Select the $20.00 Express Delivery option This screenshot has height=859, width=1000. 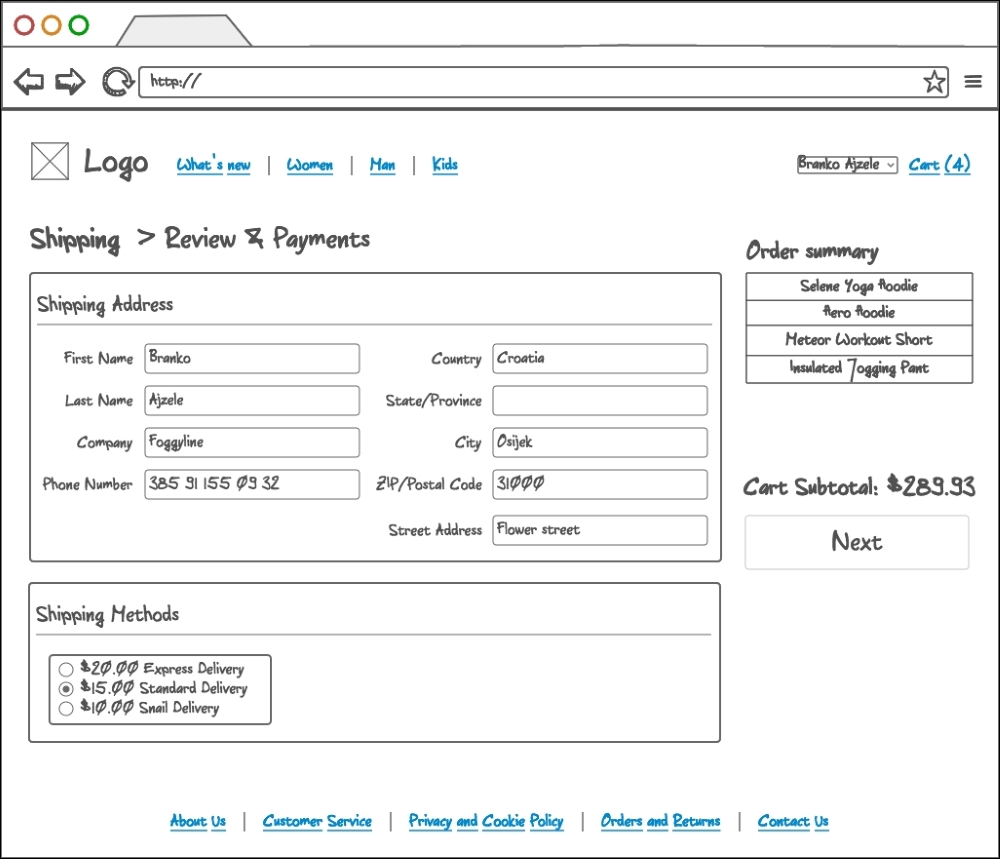[x=66, y=669]
